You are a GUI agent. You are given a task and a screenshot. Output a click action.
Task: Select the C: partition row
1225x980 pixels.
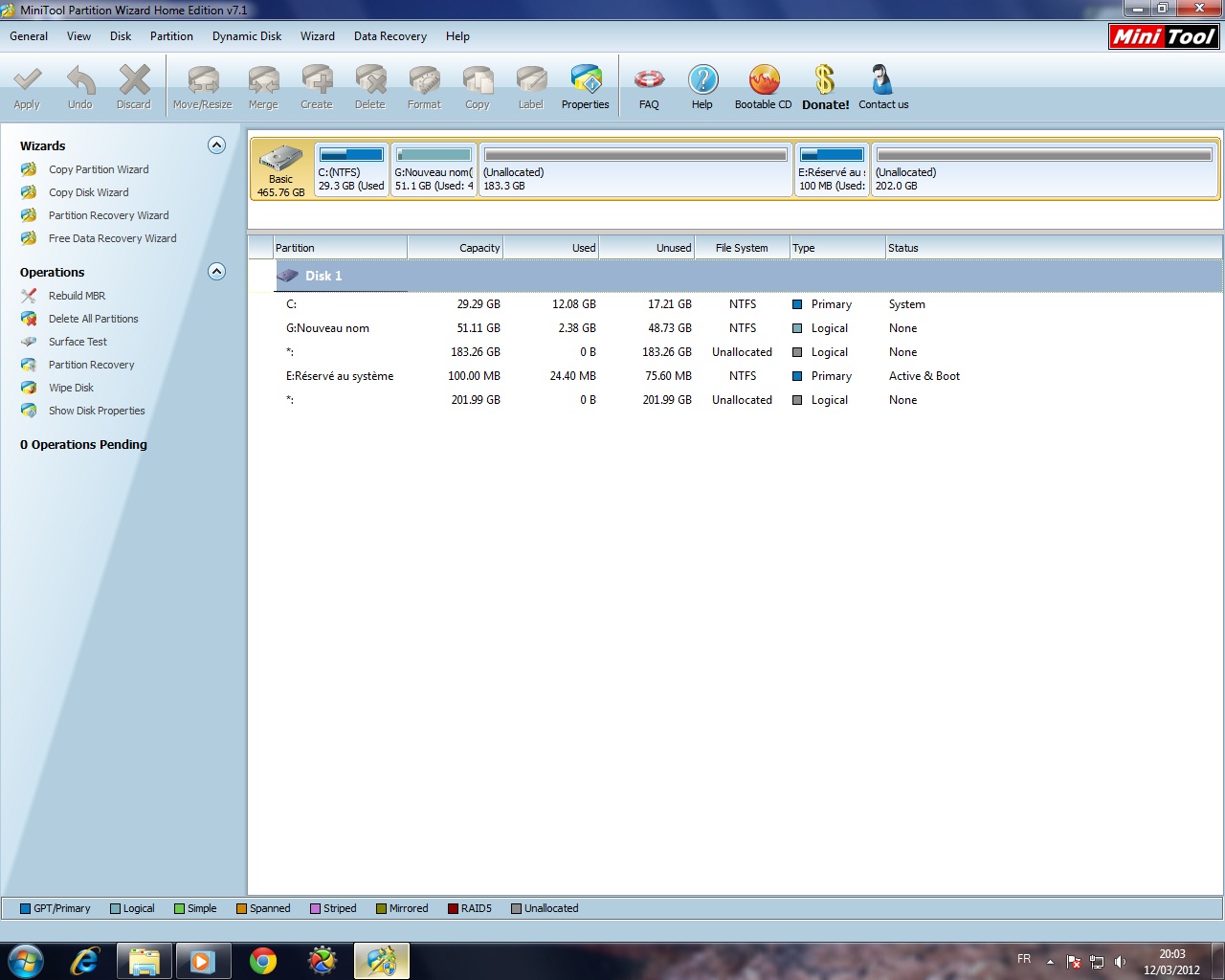[735, 304]
